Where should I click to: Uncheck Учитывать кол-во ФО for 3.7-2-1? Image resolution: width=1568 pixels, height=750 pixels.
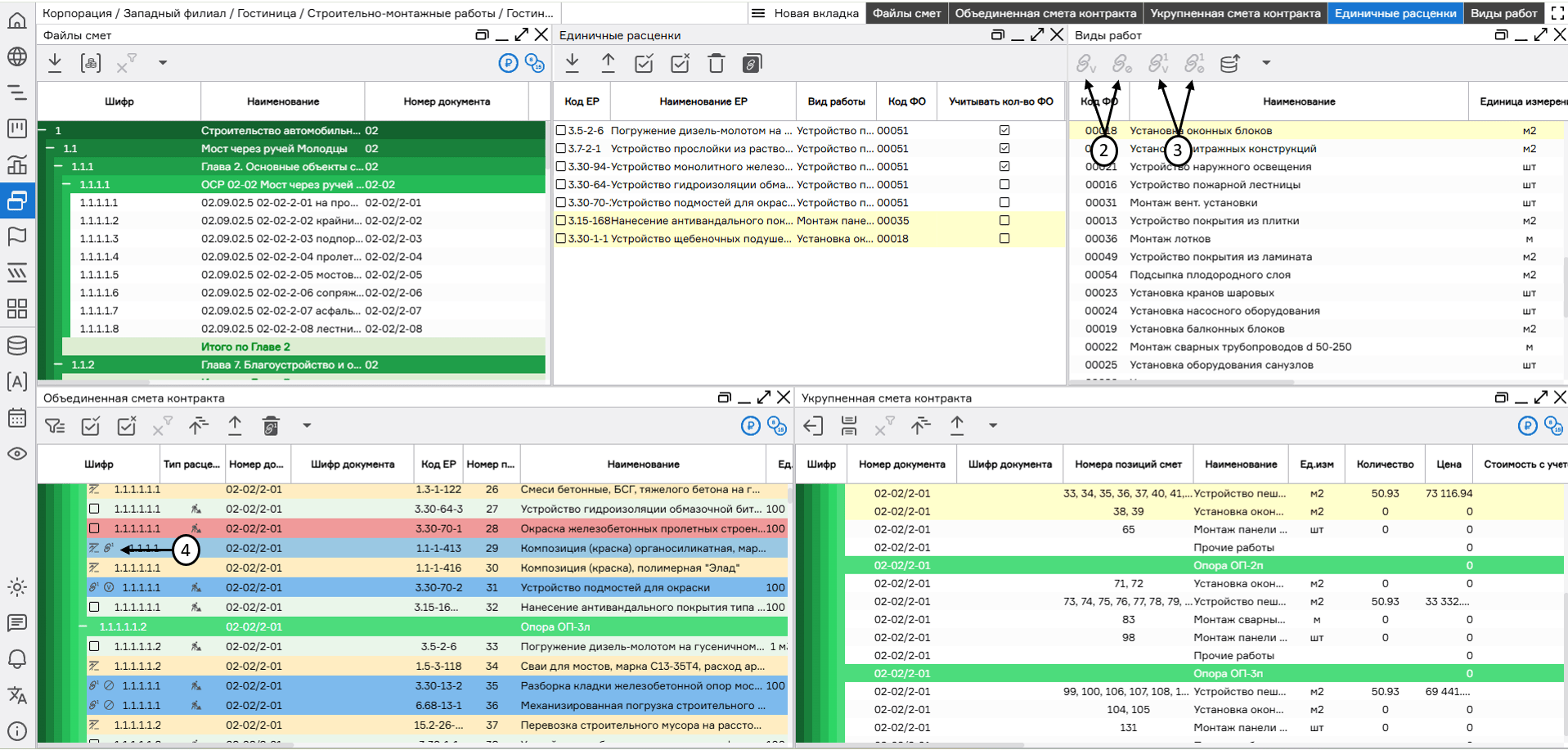1004,148
